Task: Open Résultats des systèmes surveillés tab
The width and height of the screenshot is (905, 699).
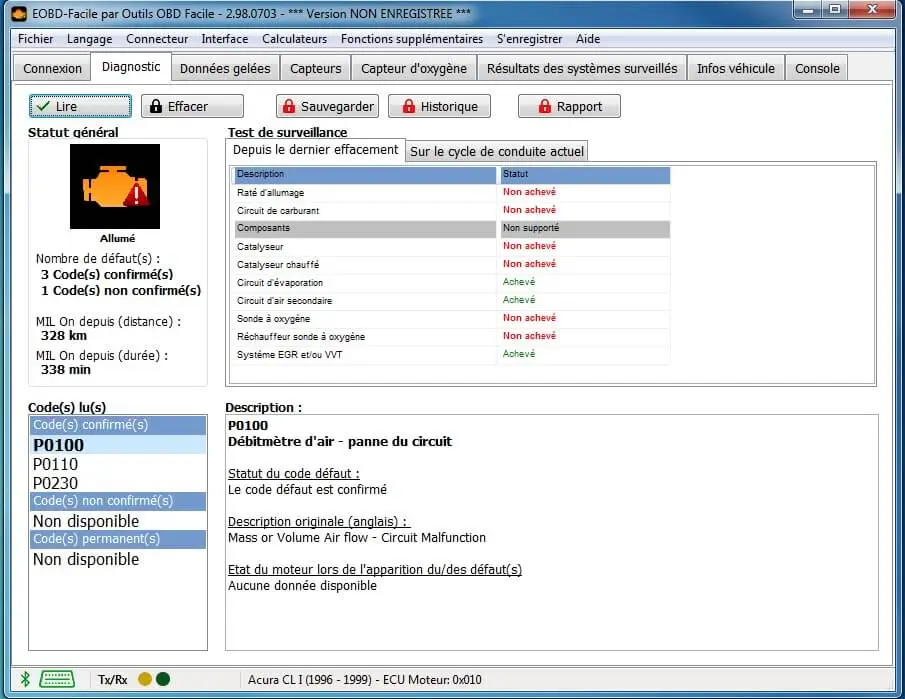Action: [582, 69]
